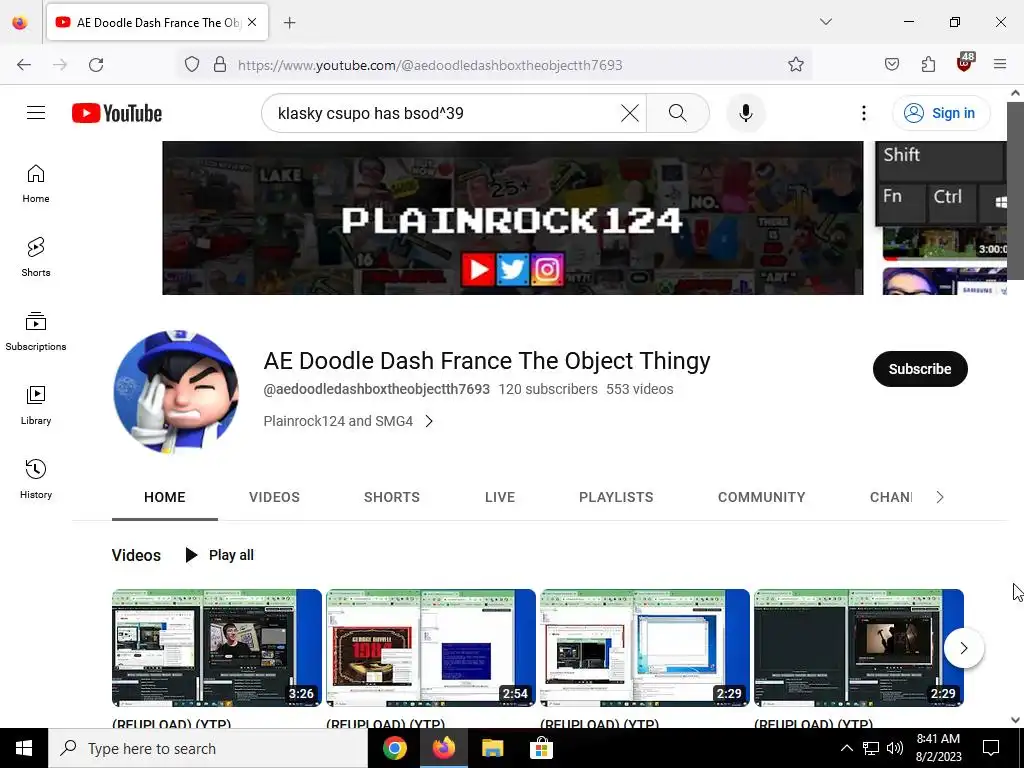Screen dimensions: 1024x768
Task: Go back with Firefox back arrow
Action: pos(24,65)
